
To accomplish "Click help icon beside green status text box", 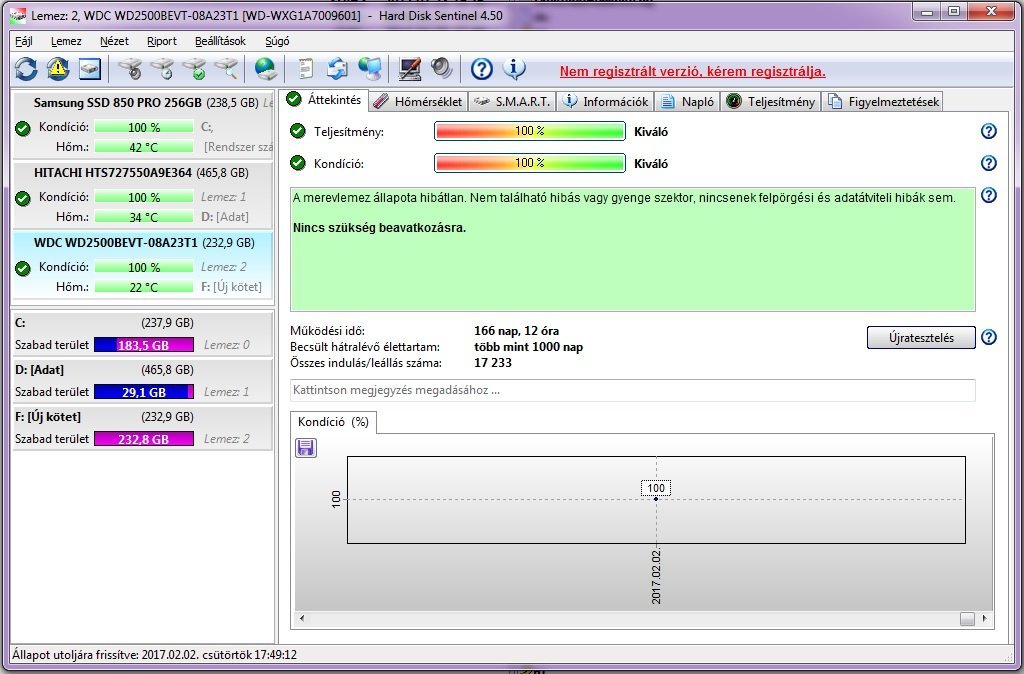I will 989,195.
